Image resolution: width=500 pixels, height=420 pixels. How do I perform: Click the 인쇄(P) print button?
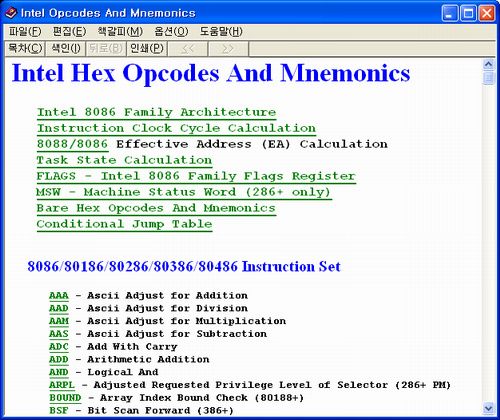pyautogui.click(x=147, y=49)
